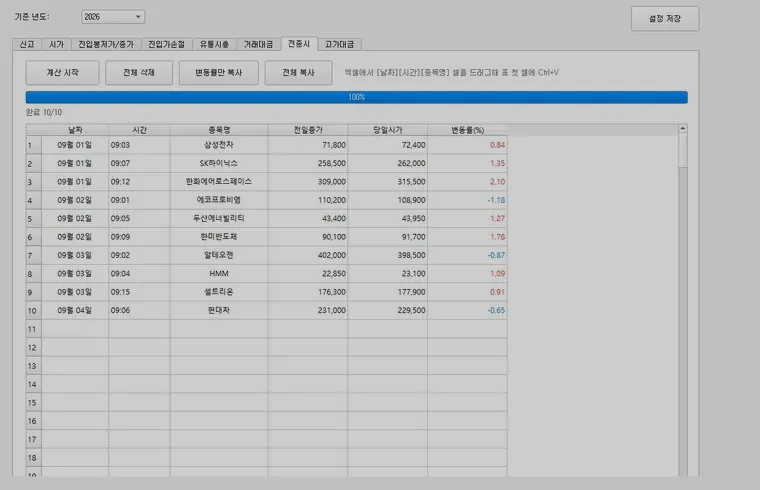Select the 현대차 cell
This screenshot has height=490, width=760.
(219, 311)
